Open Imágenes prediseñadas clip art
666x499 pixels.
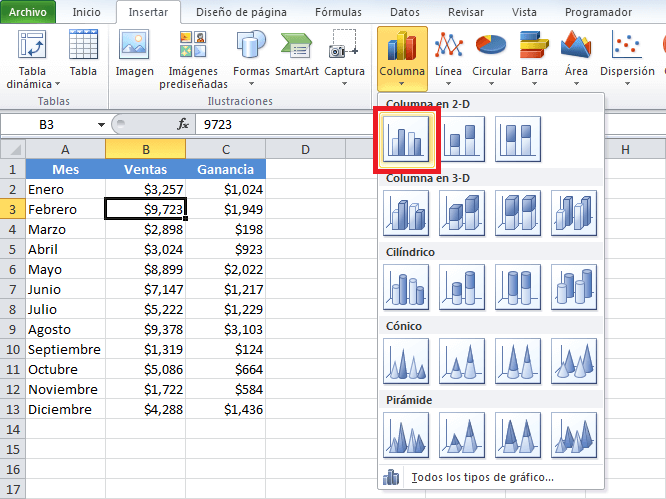click(193, 59)
